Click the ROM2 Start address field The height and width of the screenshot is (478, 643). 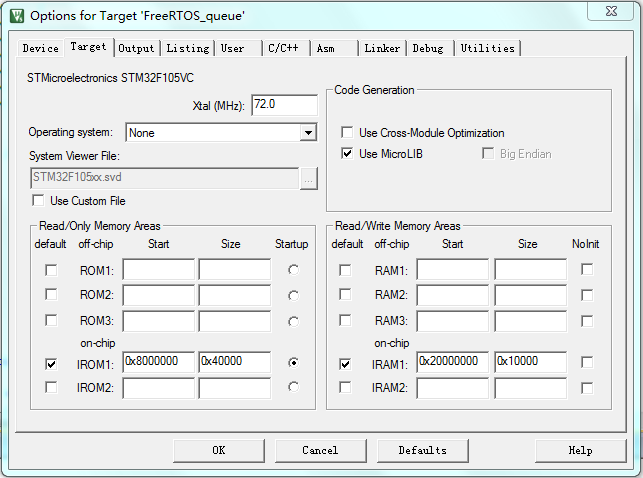[x=159, y=295]
